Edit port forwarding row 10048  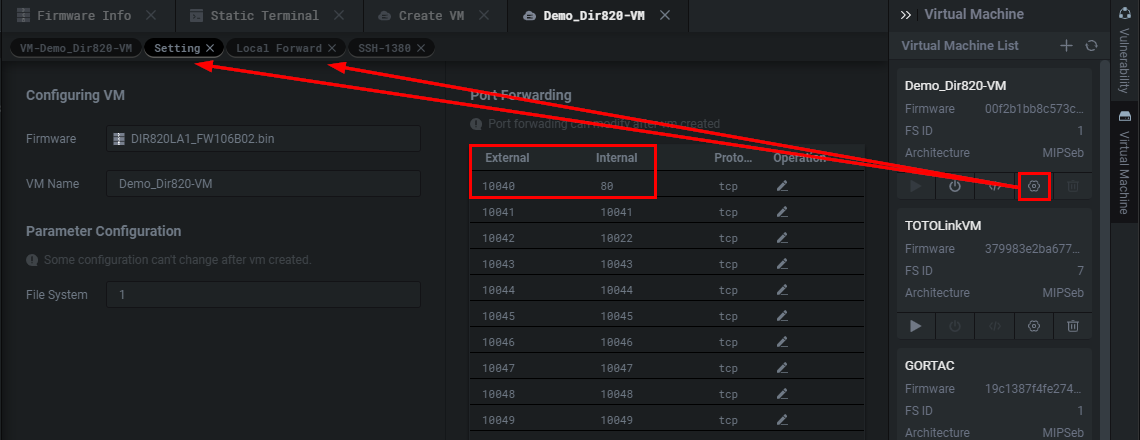(x=782, y=394)
